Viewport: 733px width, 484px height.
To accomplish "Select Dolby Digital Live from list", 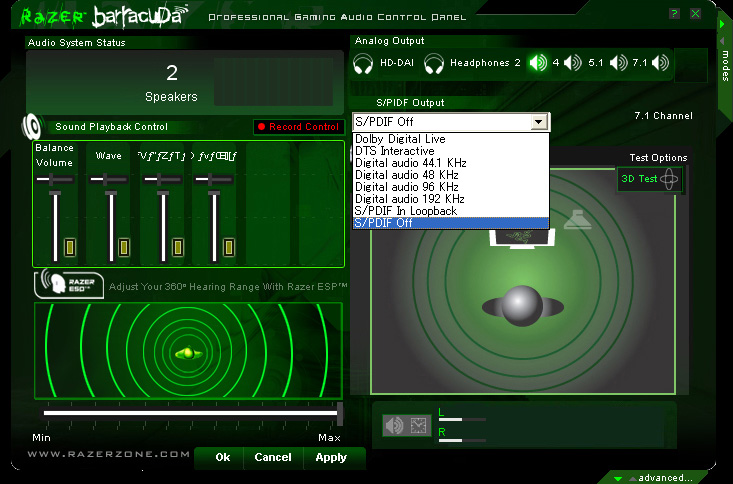I will click(400, 139).
